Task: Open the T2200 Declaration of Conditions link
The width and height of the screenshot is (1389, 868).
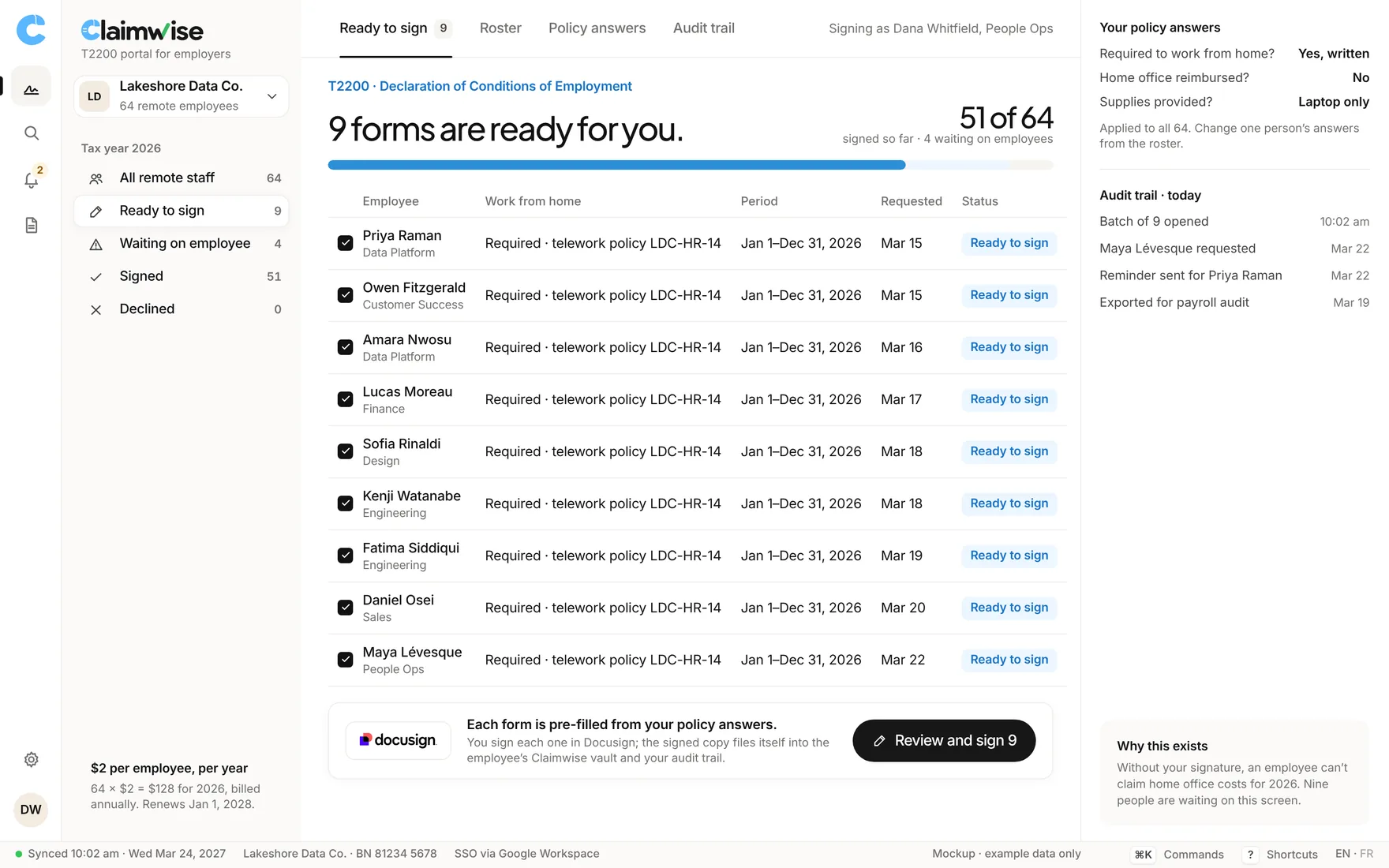Action: coord(480,86)
